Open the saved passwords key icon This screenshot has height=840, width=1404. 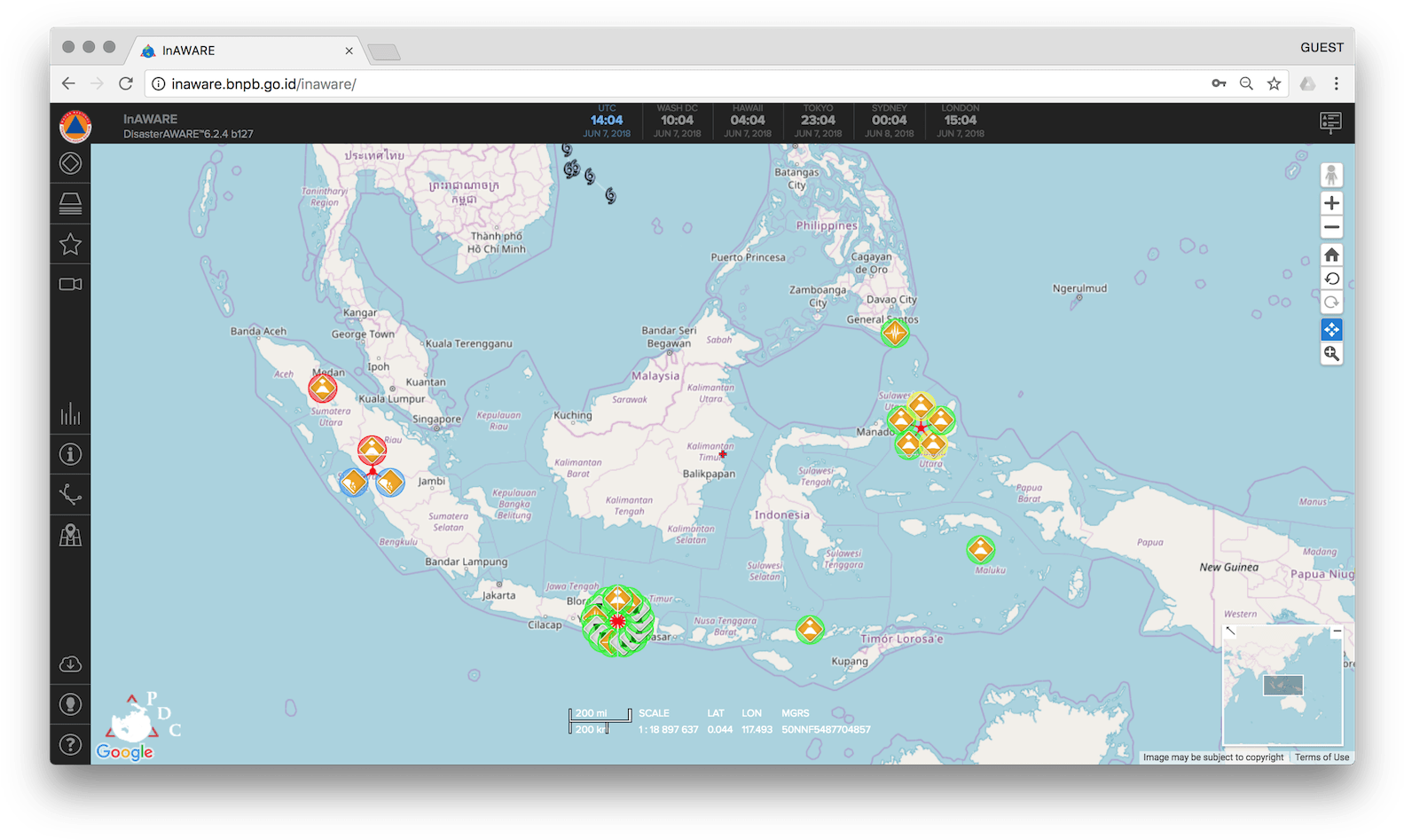[x=1219, y=83]
